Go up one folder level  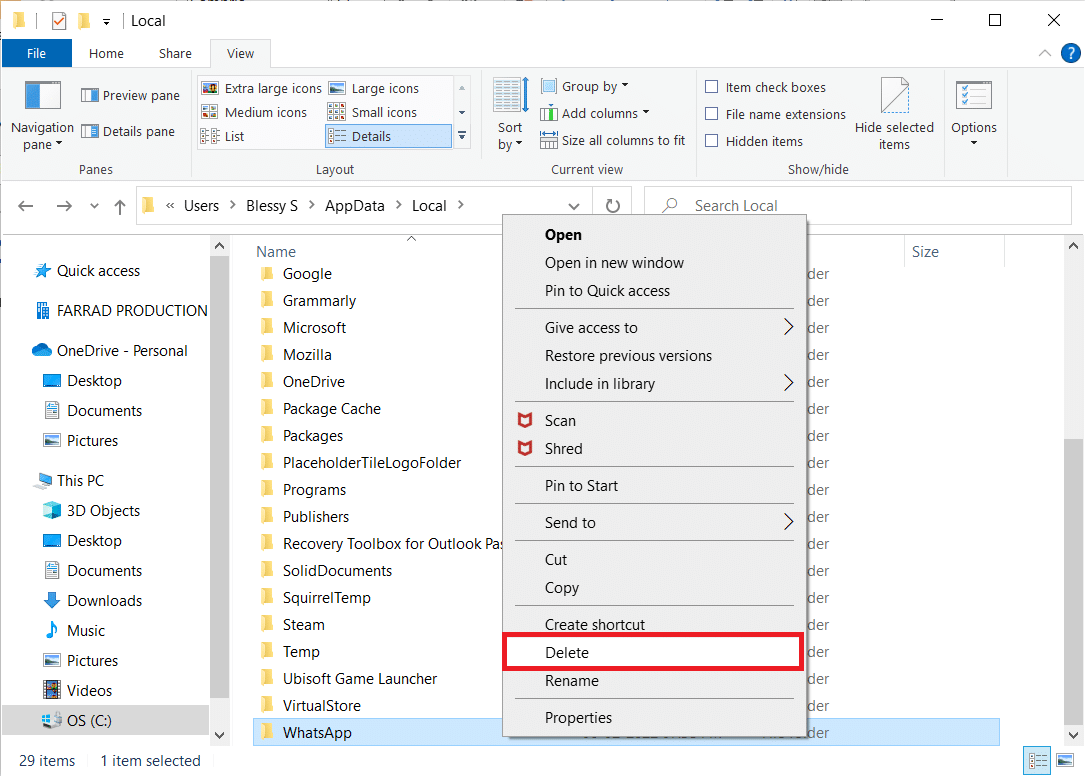pyautogui.click(x=120, y=206)
